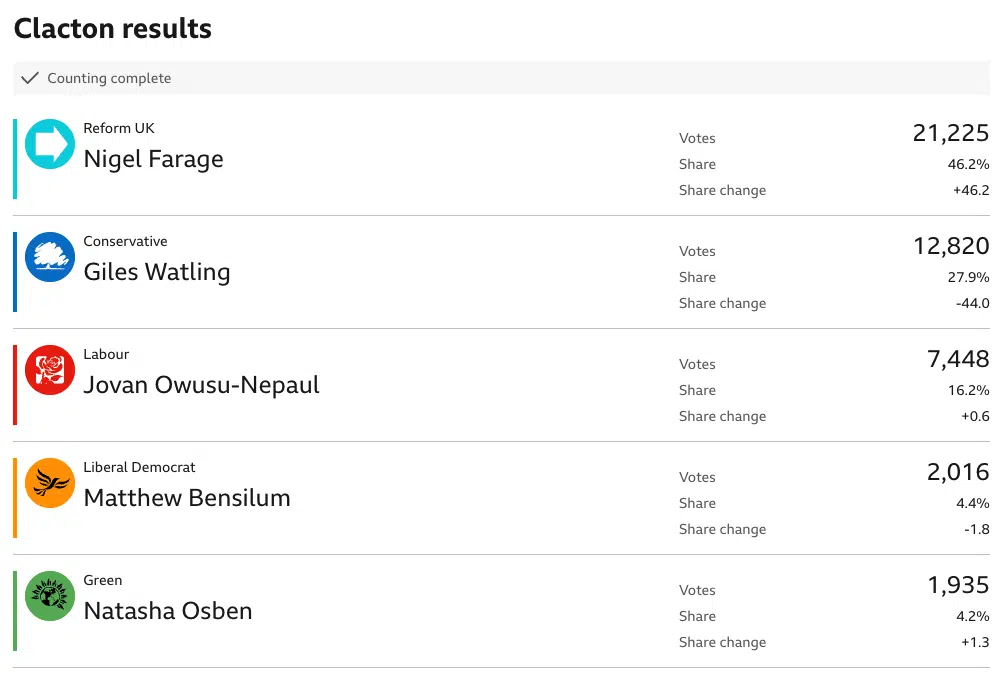
Task: Click the Liberal Democrat party label
Action: 140,468
